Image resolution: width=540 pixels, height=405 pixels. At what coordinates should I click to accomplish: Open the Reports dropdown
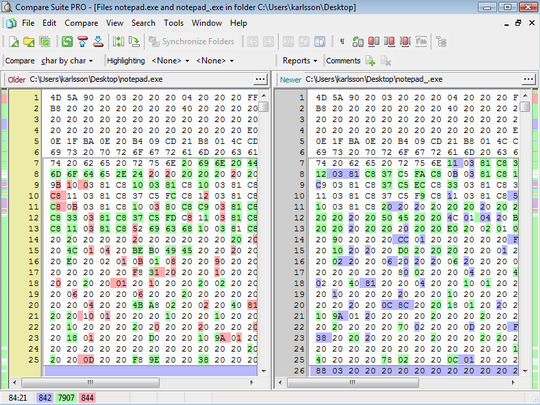pyautogui.click(x=300, y=61)
